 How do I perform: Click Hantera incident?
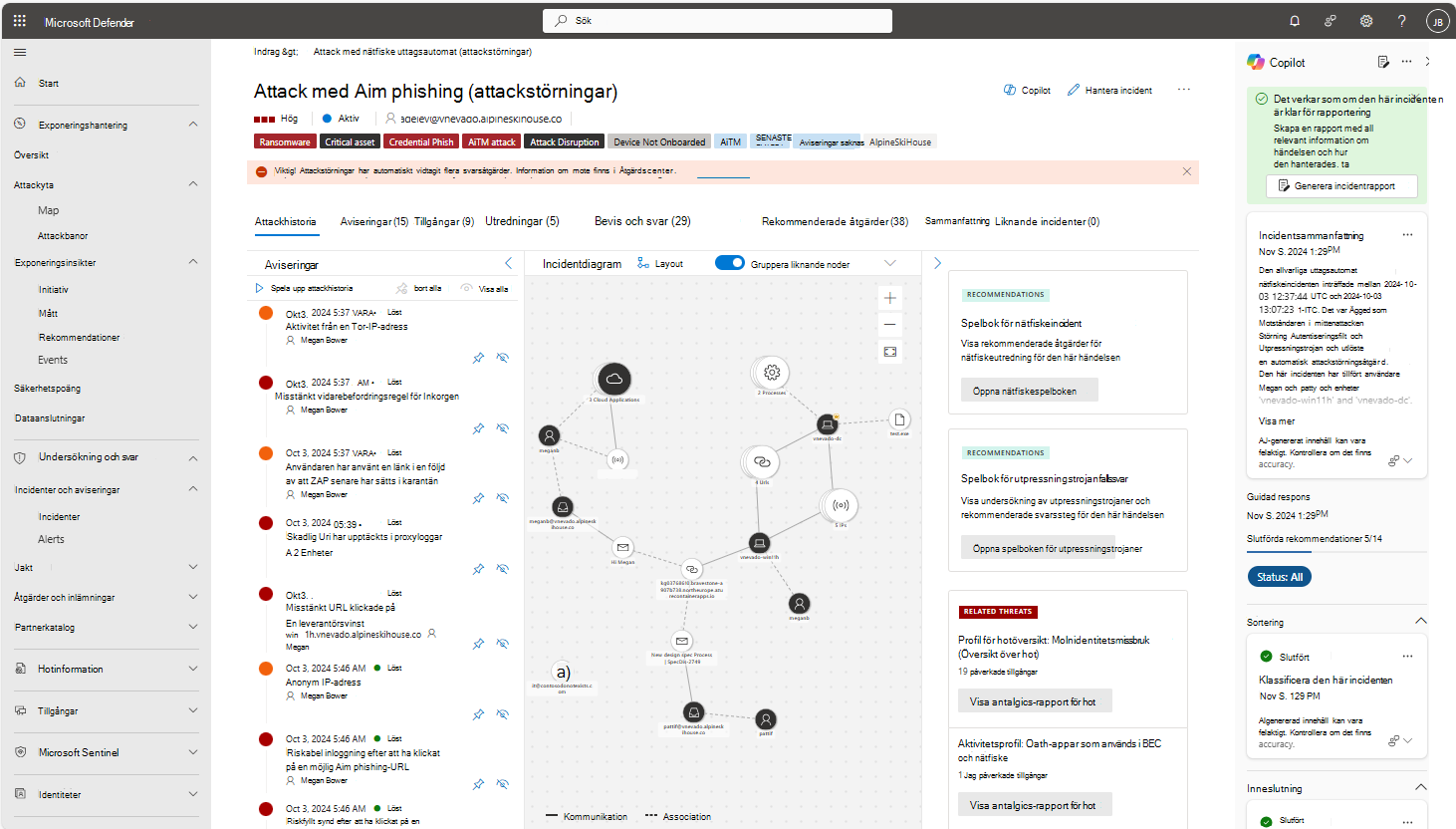click(1109, 90)
